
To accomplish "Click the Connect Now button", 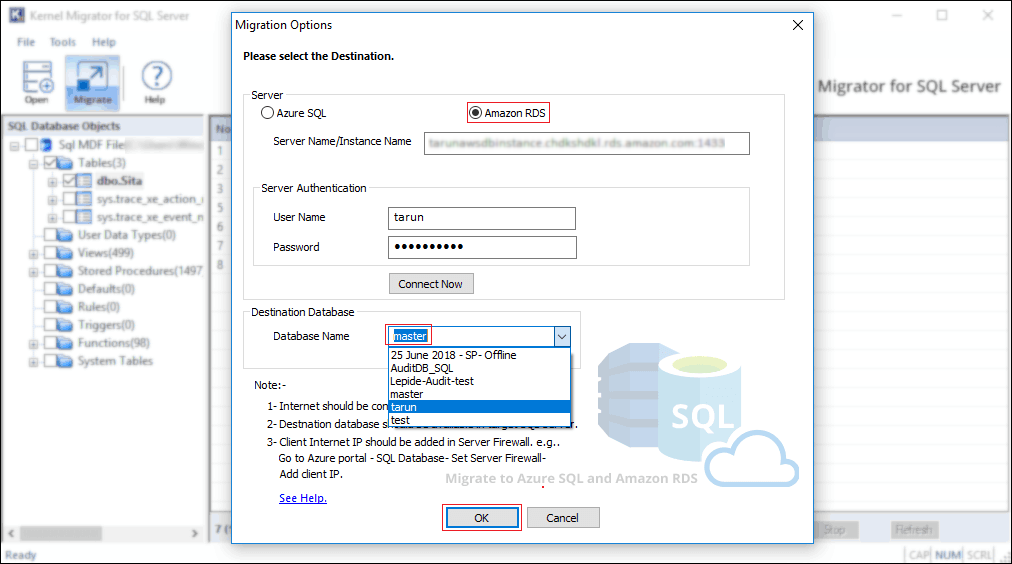I will point(430,284).
